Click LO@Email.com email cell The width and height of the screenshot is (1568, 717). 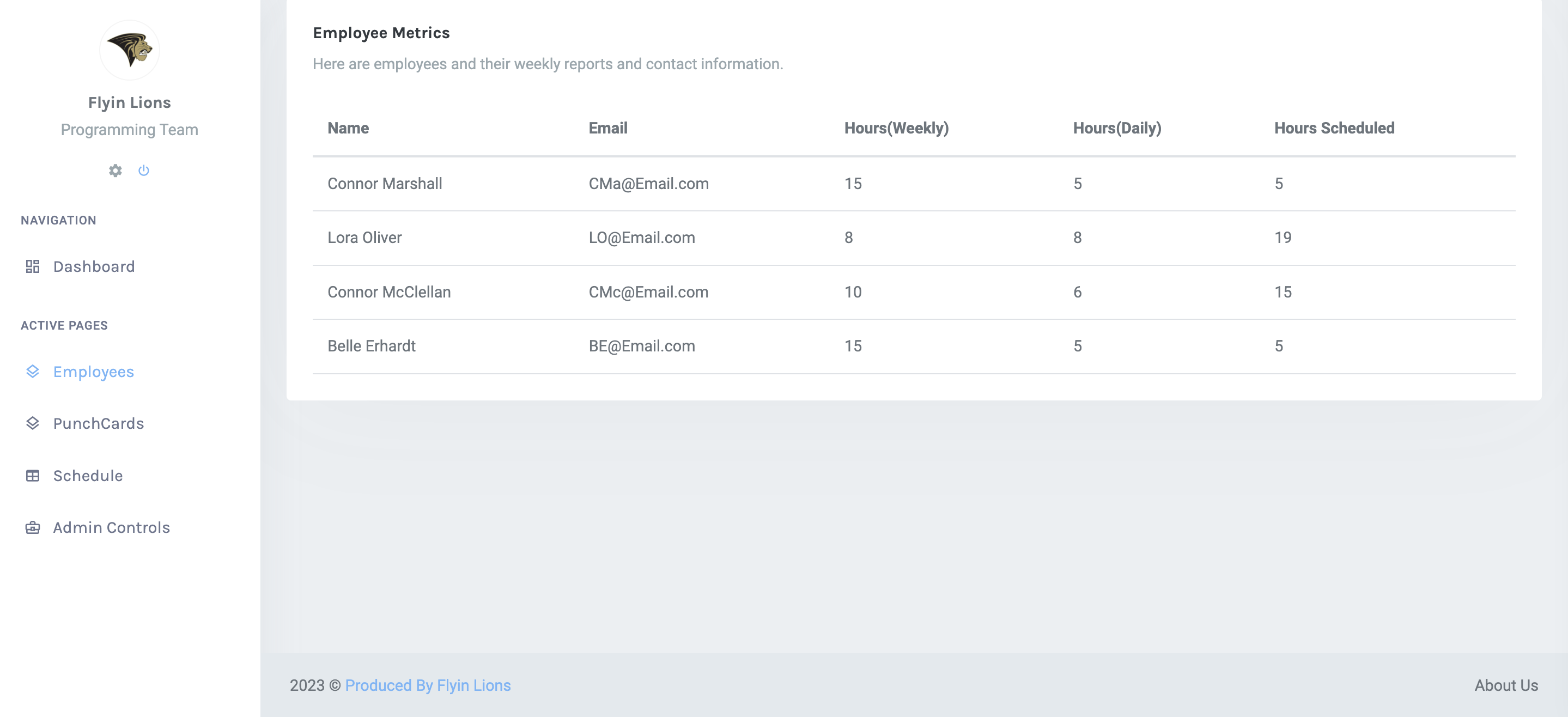[x=642, y=238]
